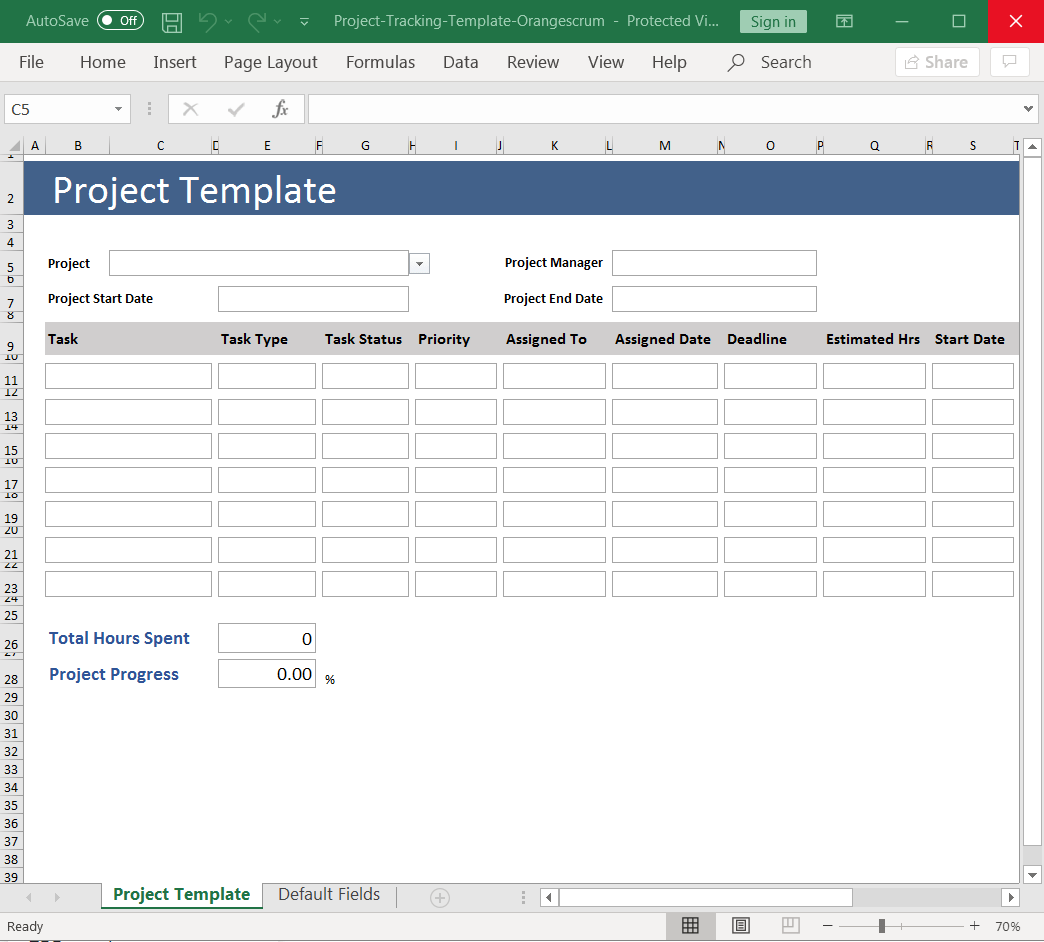Click the Sign in button
1044x942 pixels.
(773, 21)
